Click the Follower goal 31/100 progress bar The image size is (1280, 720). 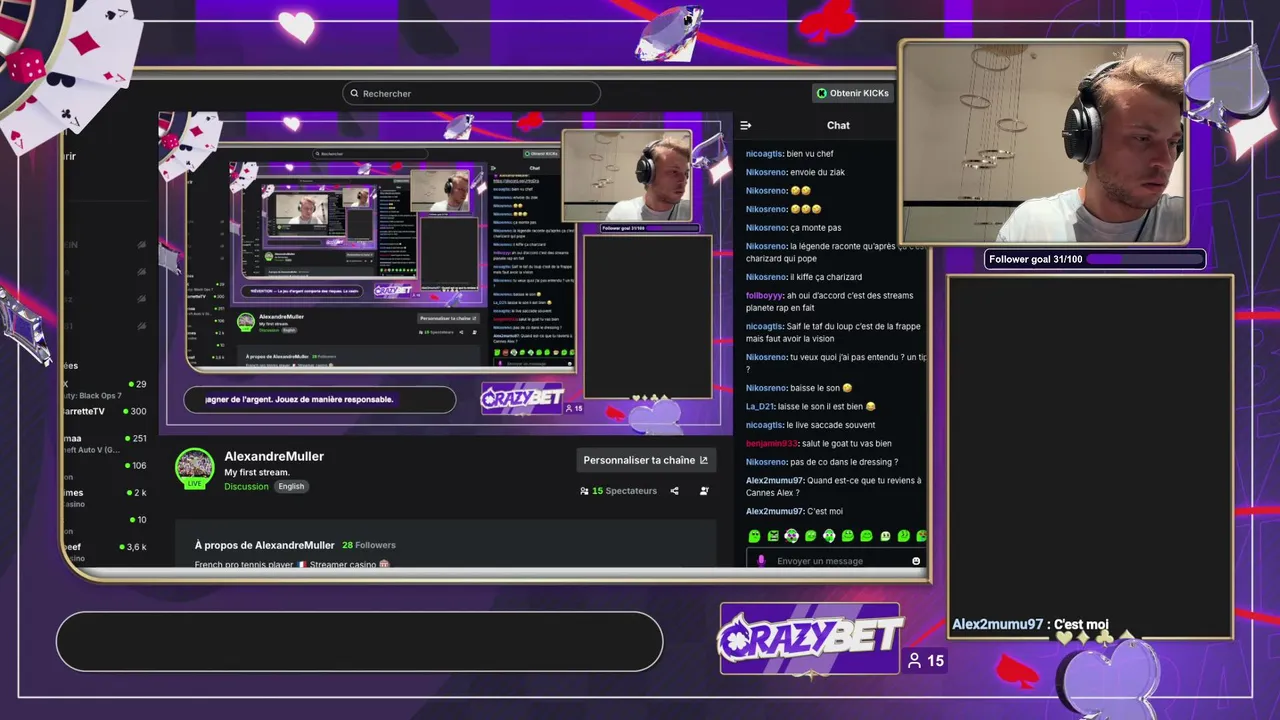(1095, 259)
